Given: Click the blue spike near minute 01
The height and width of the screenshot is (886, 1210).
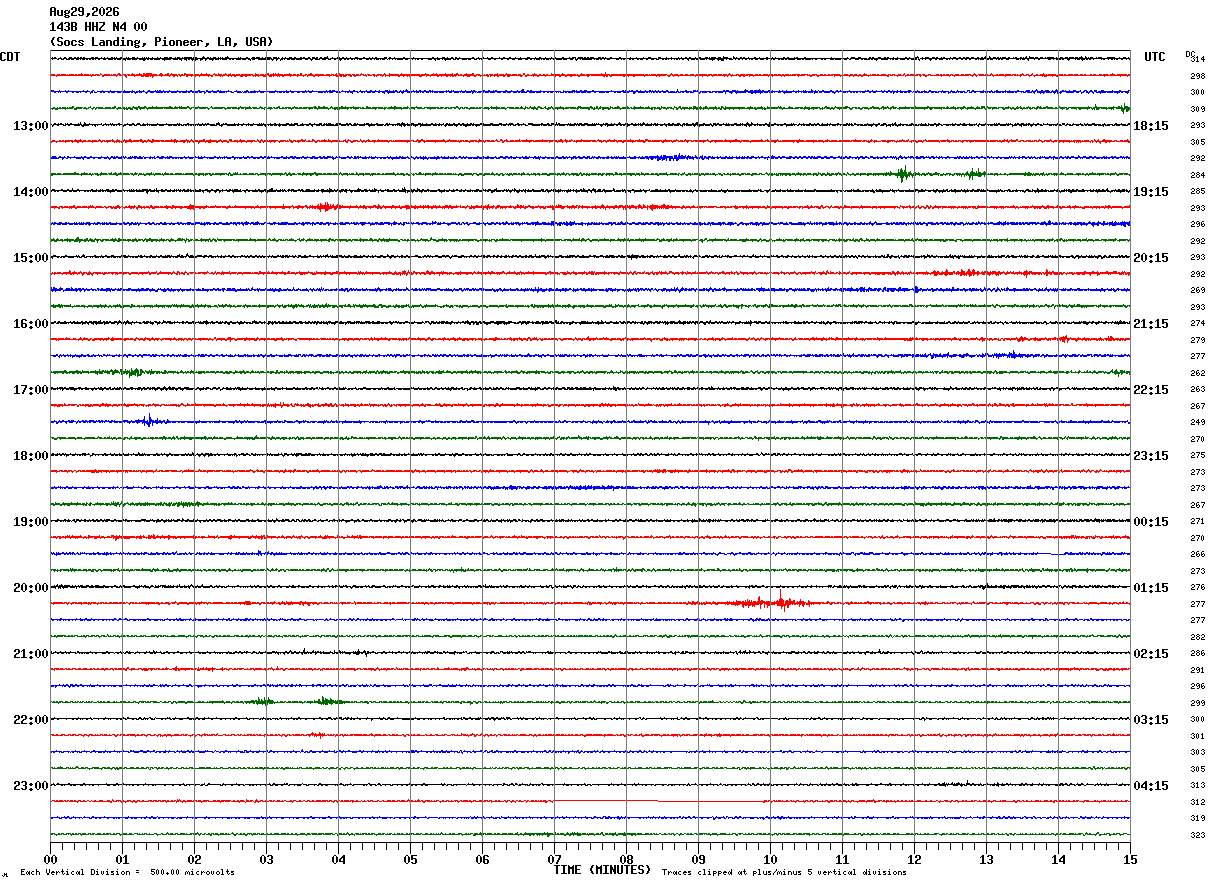Looking at the screenshot, I should (148, 421).
